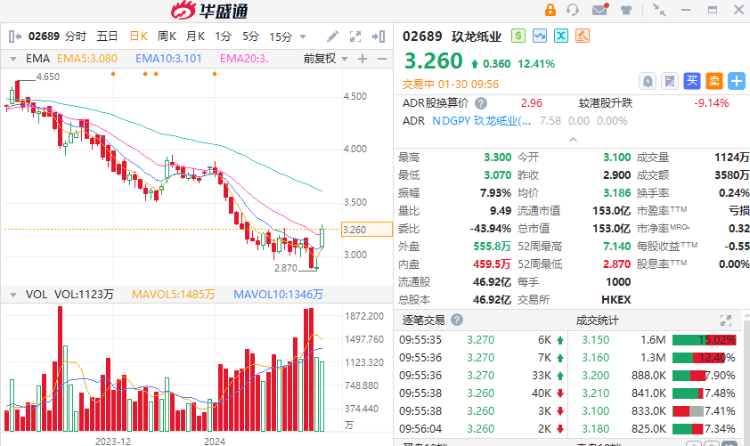The width and height of the screenshot is (750, 446).
Task: Collapse the left panel with the arrow icon
Action: tap(15, 36)
